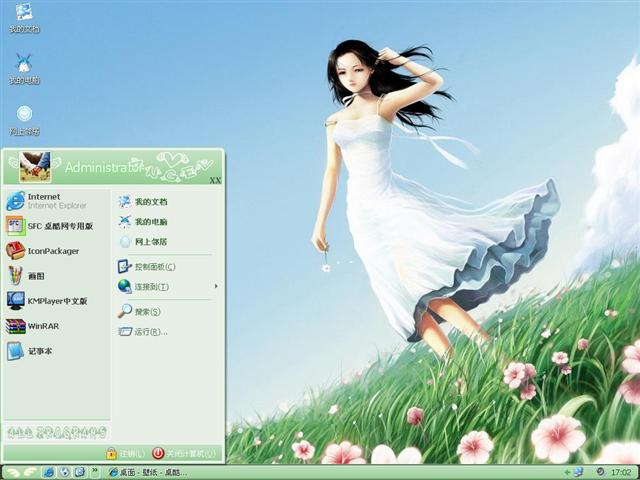Click the 17:02 taskbar clock

[621, 473]
